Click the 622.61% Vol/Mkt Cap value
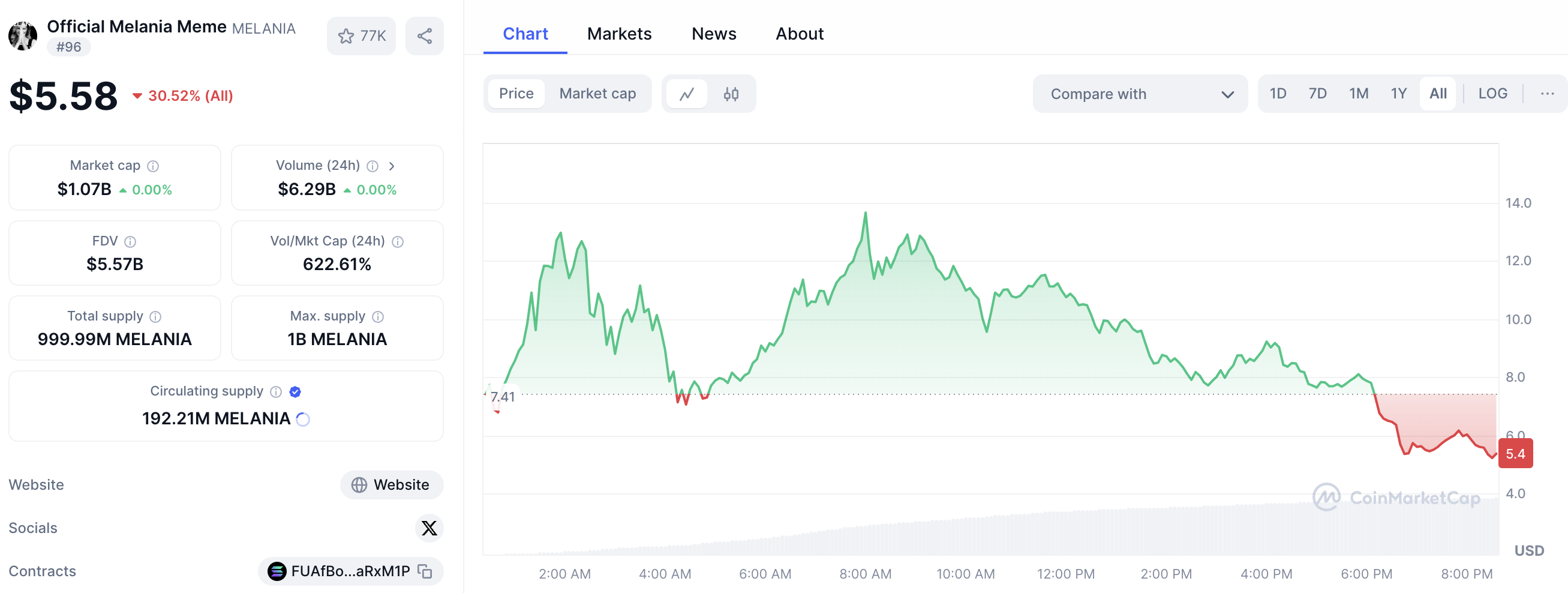Image resolution: width=1568 pixels, height=593 pixels. tap(337, 264)
